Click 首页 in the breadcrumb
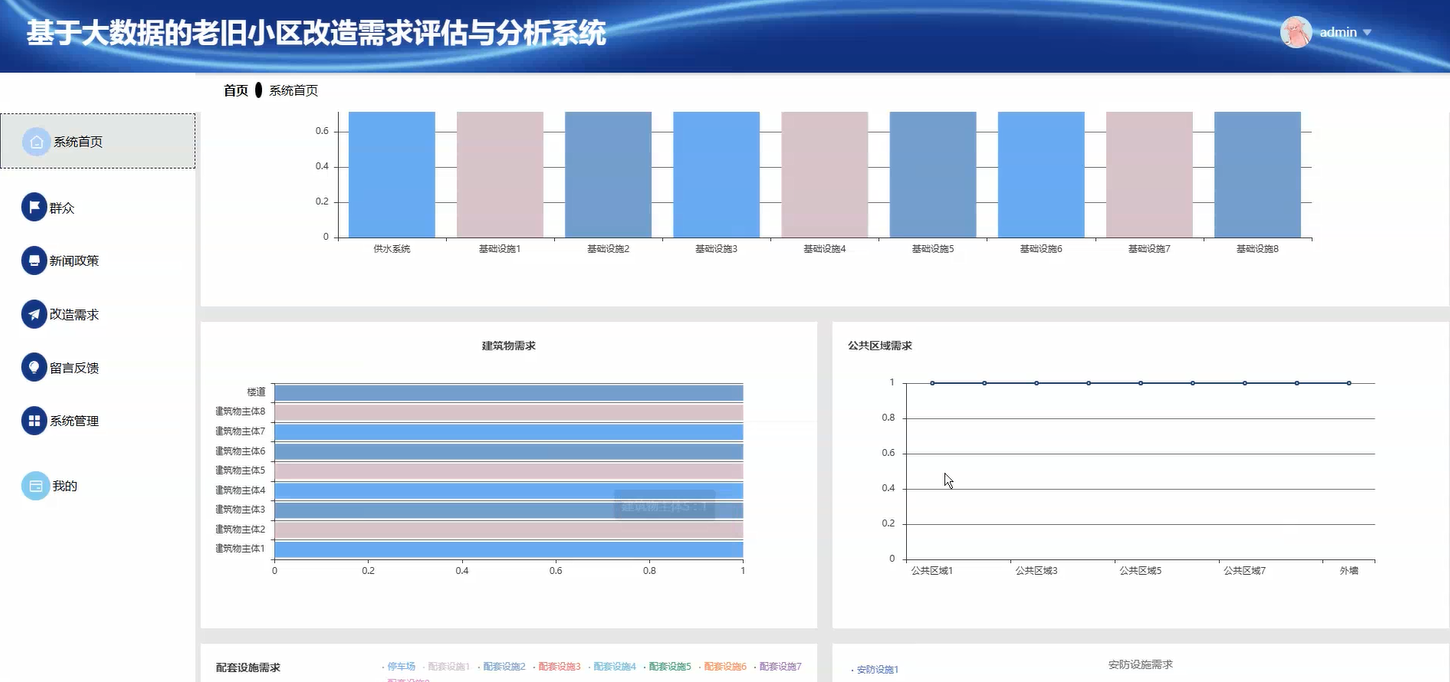1450x682 pixels. pyautogui.click(x=235, y=90)
